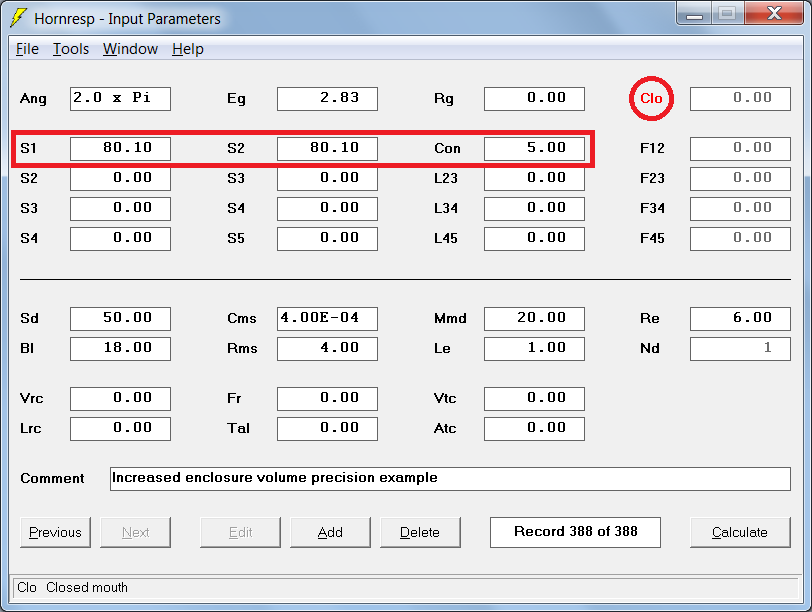Click the Vrc input field
Image resolution: width=812 pixels, height=612 pixels.
120,399
